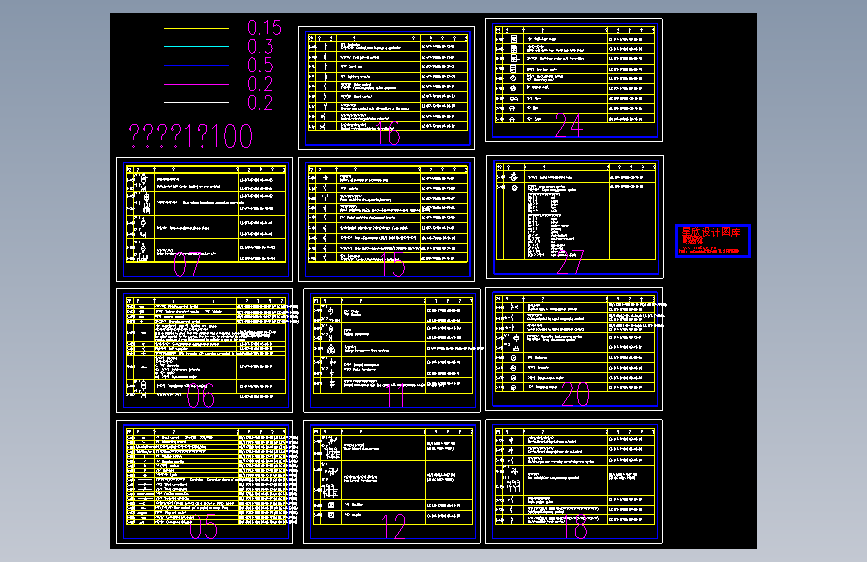The width and height of the screenshot is (867, 562).
Task: Click the 0.3 line weight label
Action: (x=260, y=46)
